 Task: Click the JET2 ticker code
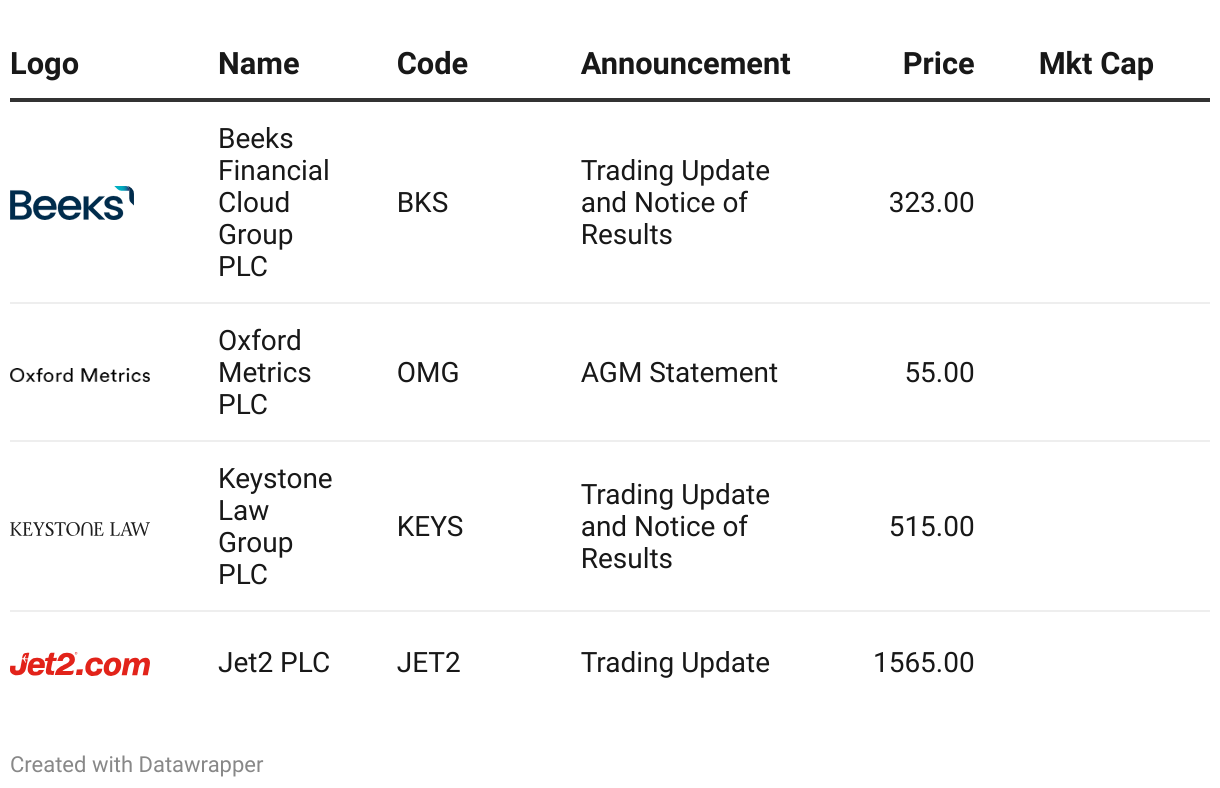[x=428, y=663]
